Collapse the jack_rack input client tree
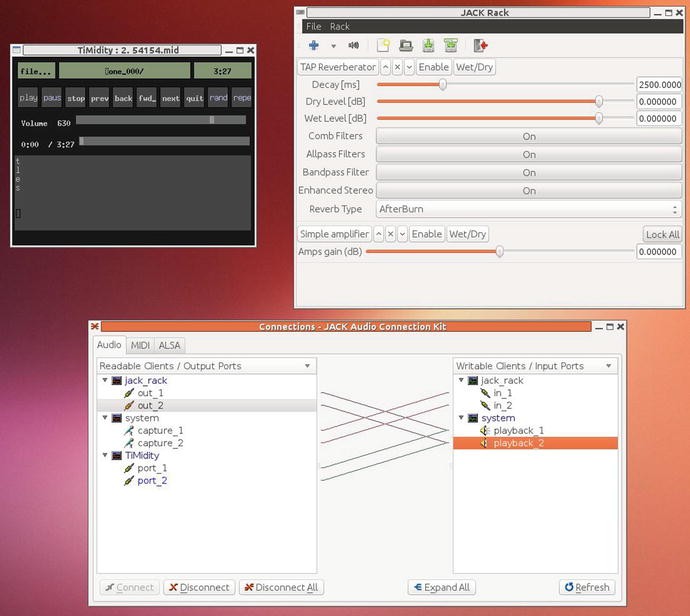The image size is (690, 616). (x=461, y=380)
